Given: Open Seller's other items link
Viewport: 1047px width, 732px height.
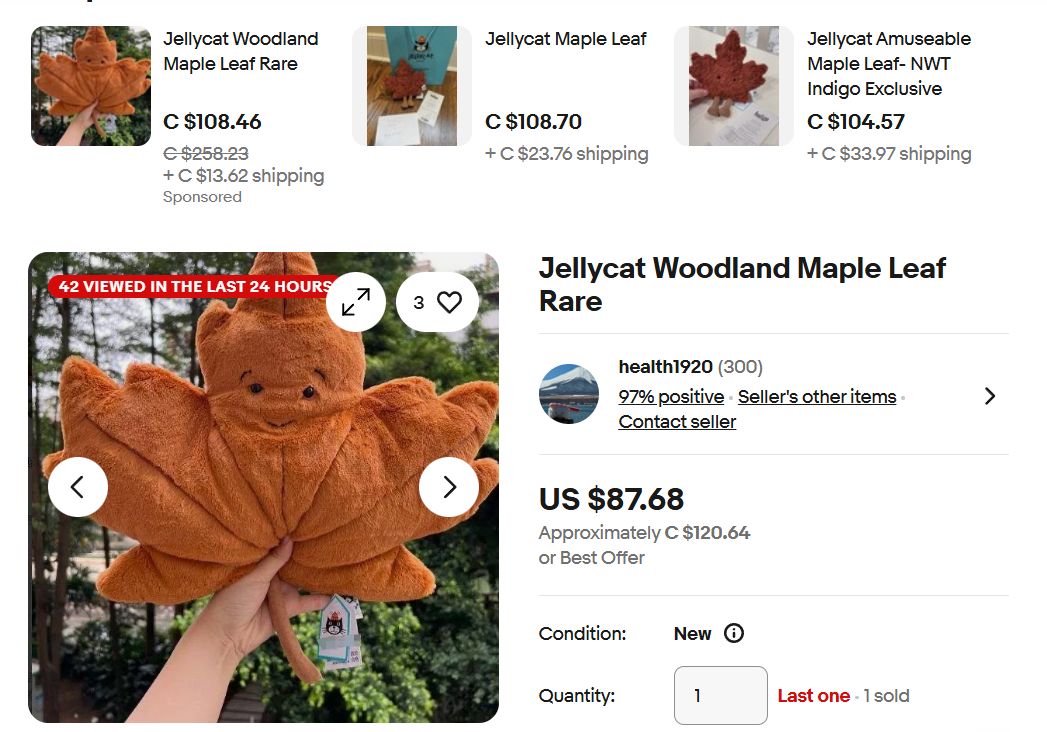Looking at the screenshot, I should (817, 397).
